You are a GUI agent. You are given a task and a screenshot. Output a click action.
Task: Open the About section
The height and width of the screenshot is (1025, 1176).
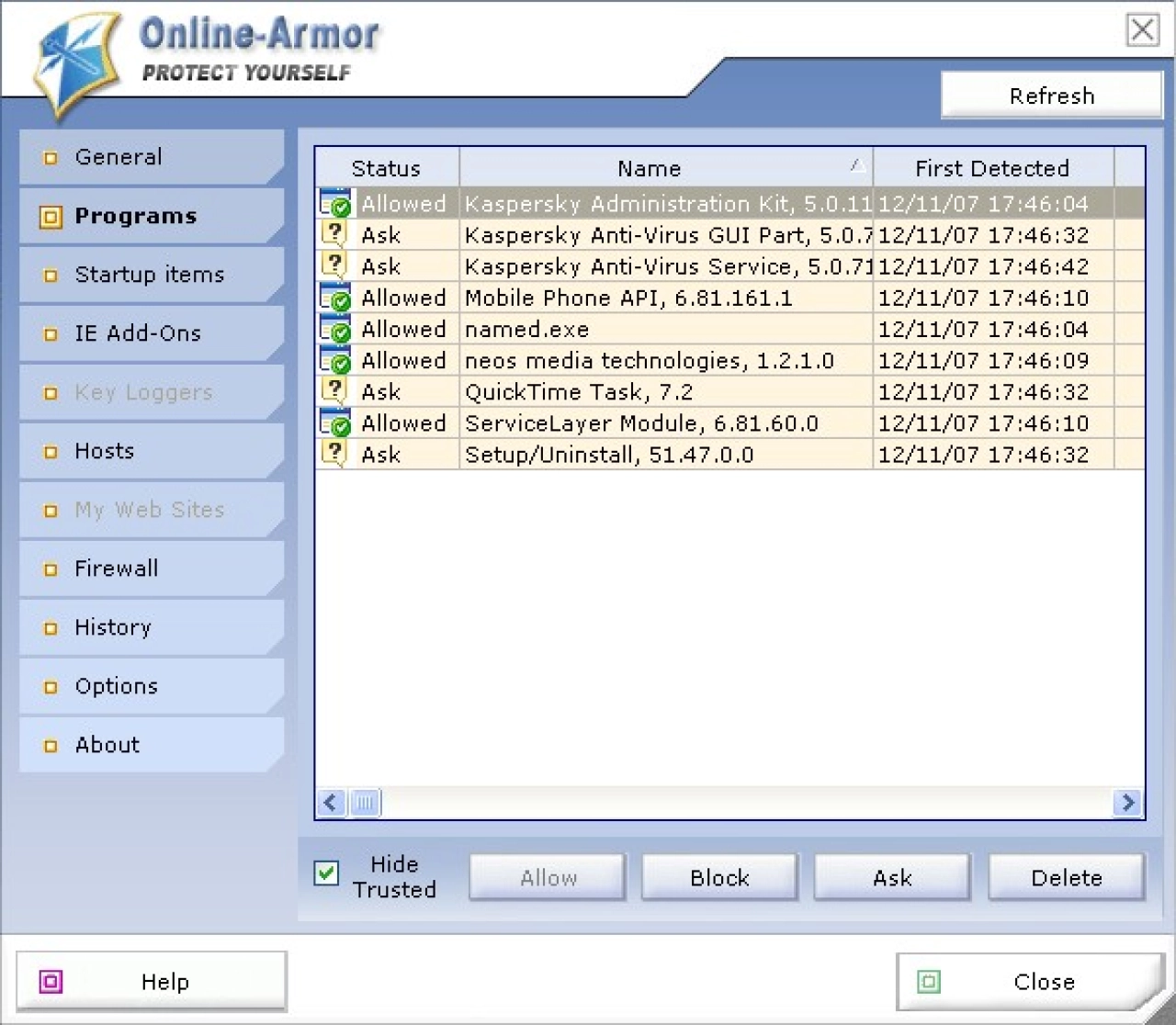[152, 745]
